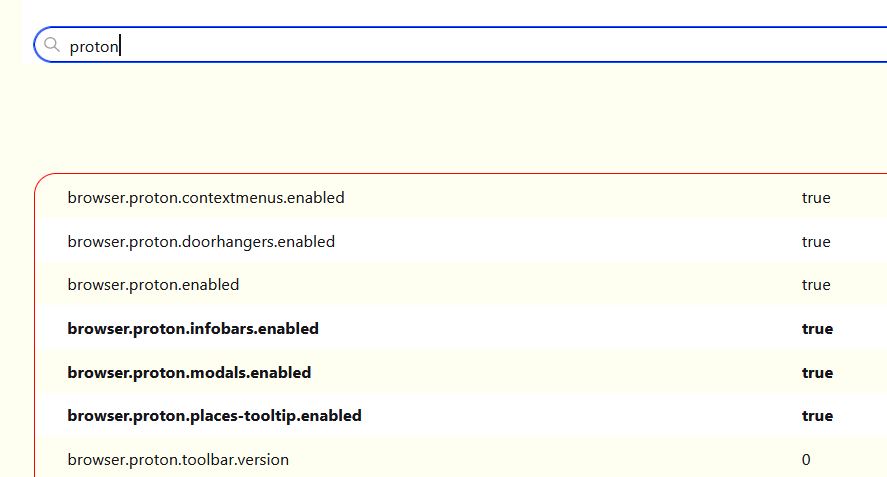Focus the empty area of the search field
This screenshot has width=887, height=477.
pyautogui.click(x=500, y=45)
